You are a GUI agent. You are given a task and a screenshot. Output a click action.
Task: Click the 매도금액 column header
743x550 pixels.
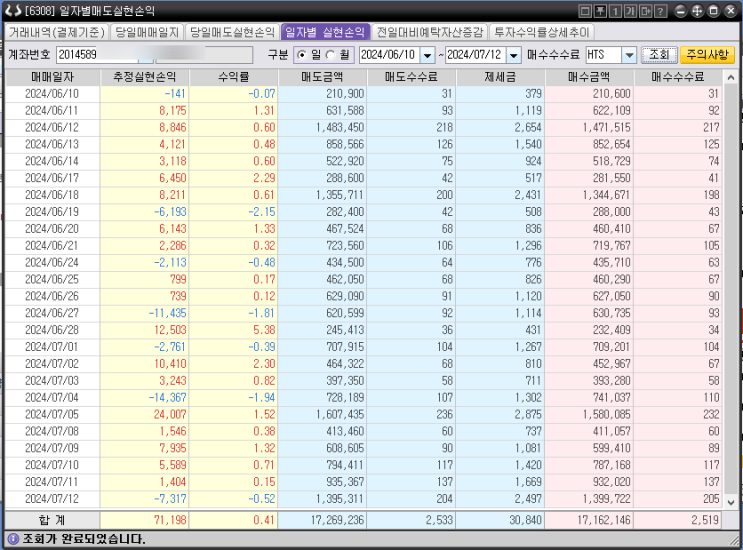(x=322, y=77)
